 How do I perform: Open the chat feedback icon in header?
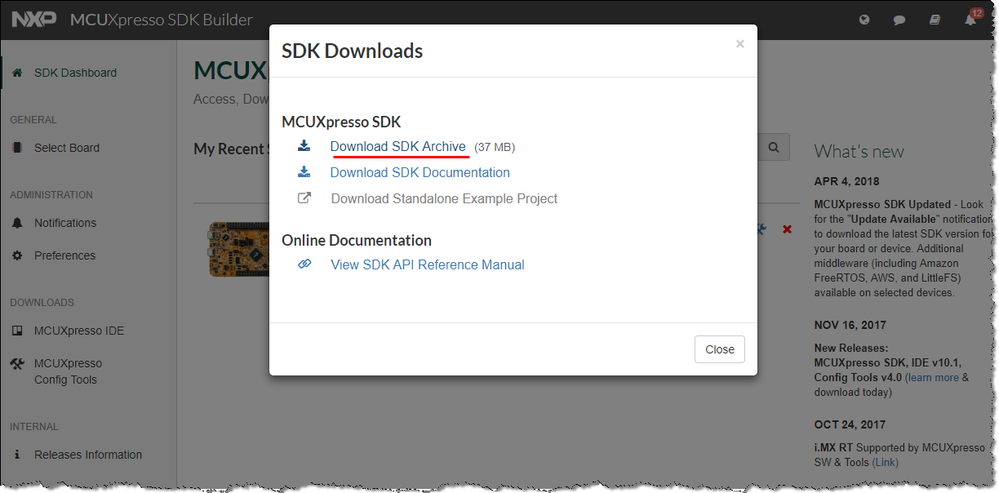(899, 20)
